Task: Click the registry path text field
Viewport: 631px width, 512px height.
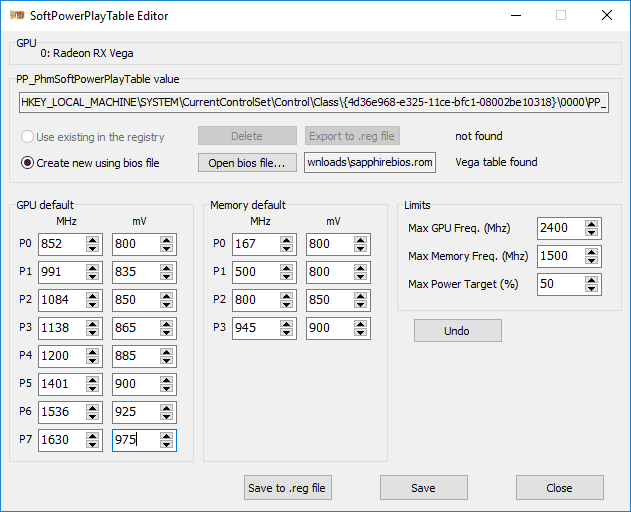Action: (x=313, y=103)
